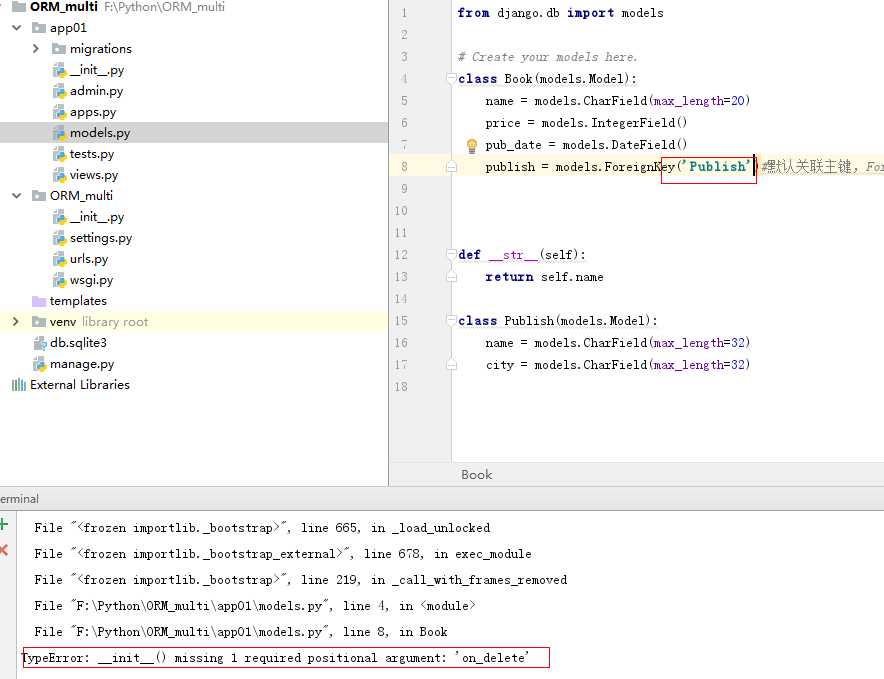The image size is (884, 679).
Task: Click the urls.py file icon
Action: (x=59, y=259)
